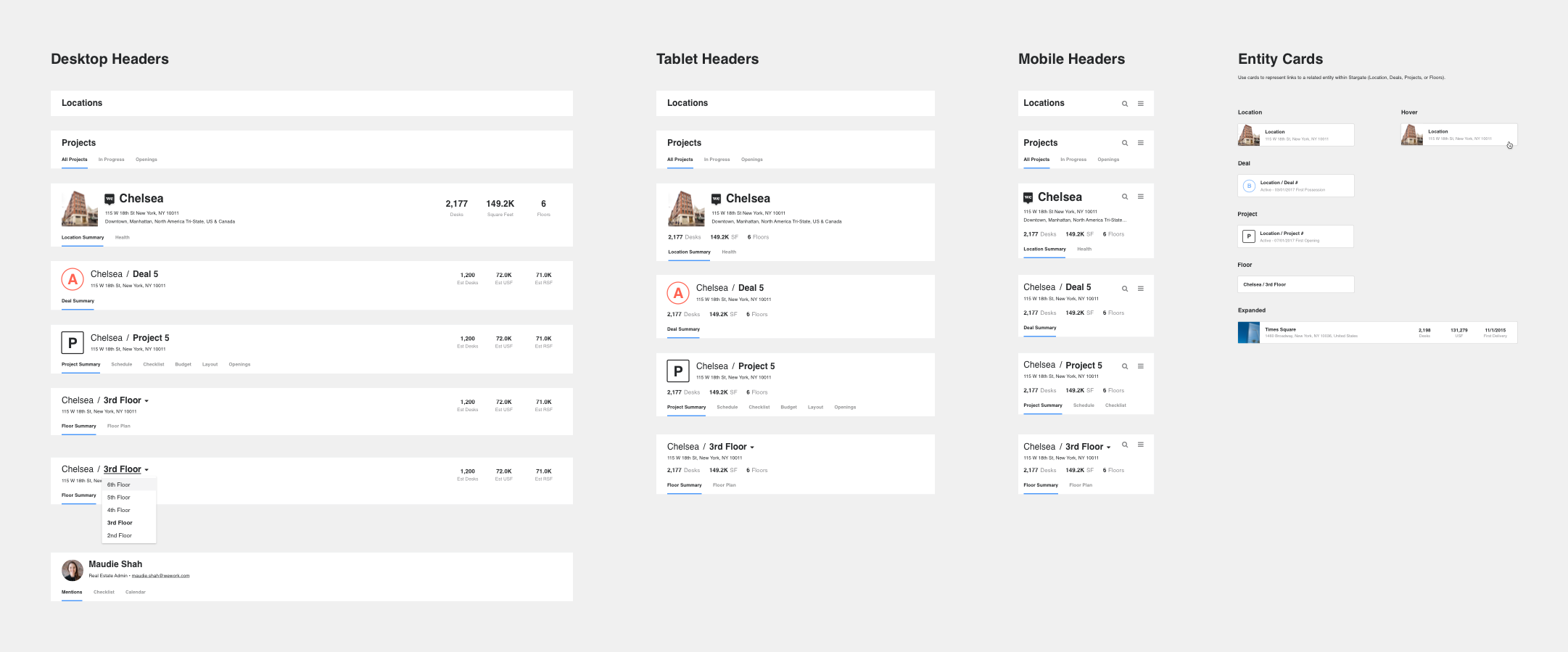This screenshot has width=1568, height=652.
Task: Click the P project icon in desktop Project 5 header
Action: (73, 342)
